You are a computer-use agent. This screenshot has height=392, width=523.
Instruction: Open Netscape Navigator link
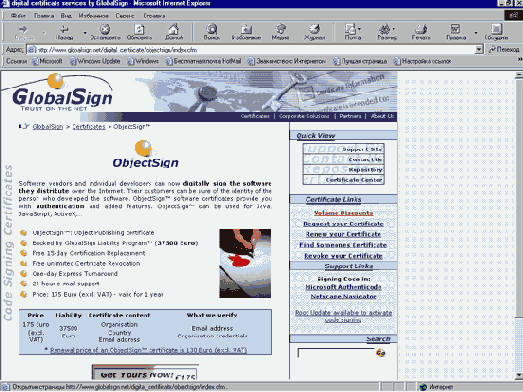coord(344,296)
